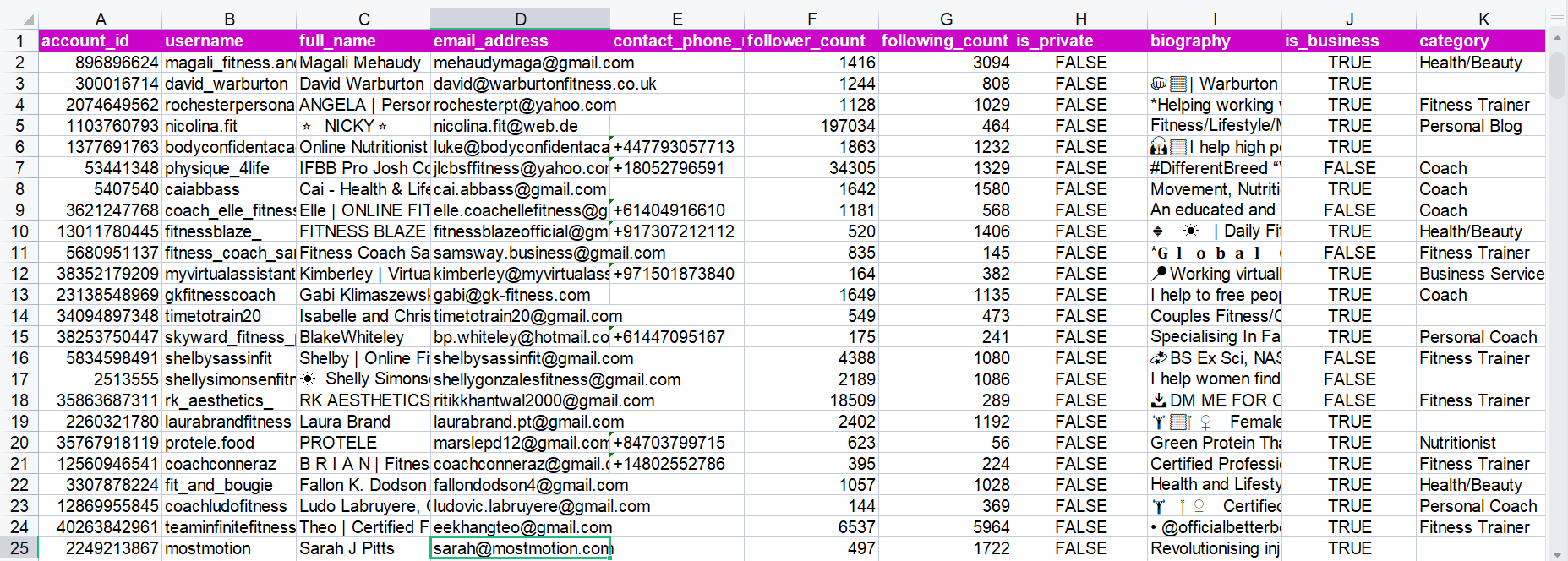Click the category header cell
This screenshot has height=561, width=1568.
tap(1481, 41)
